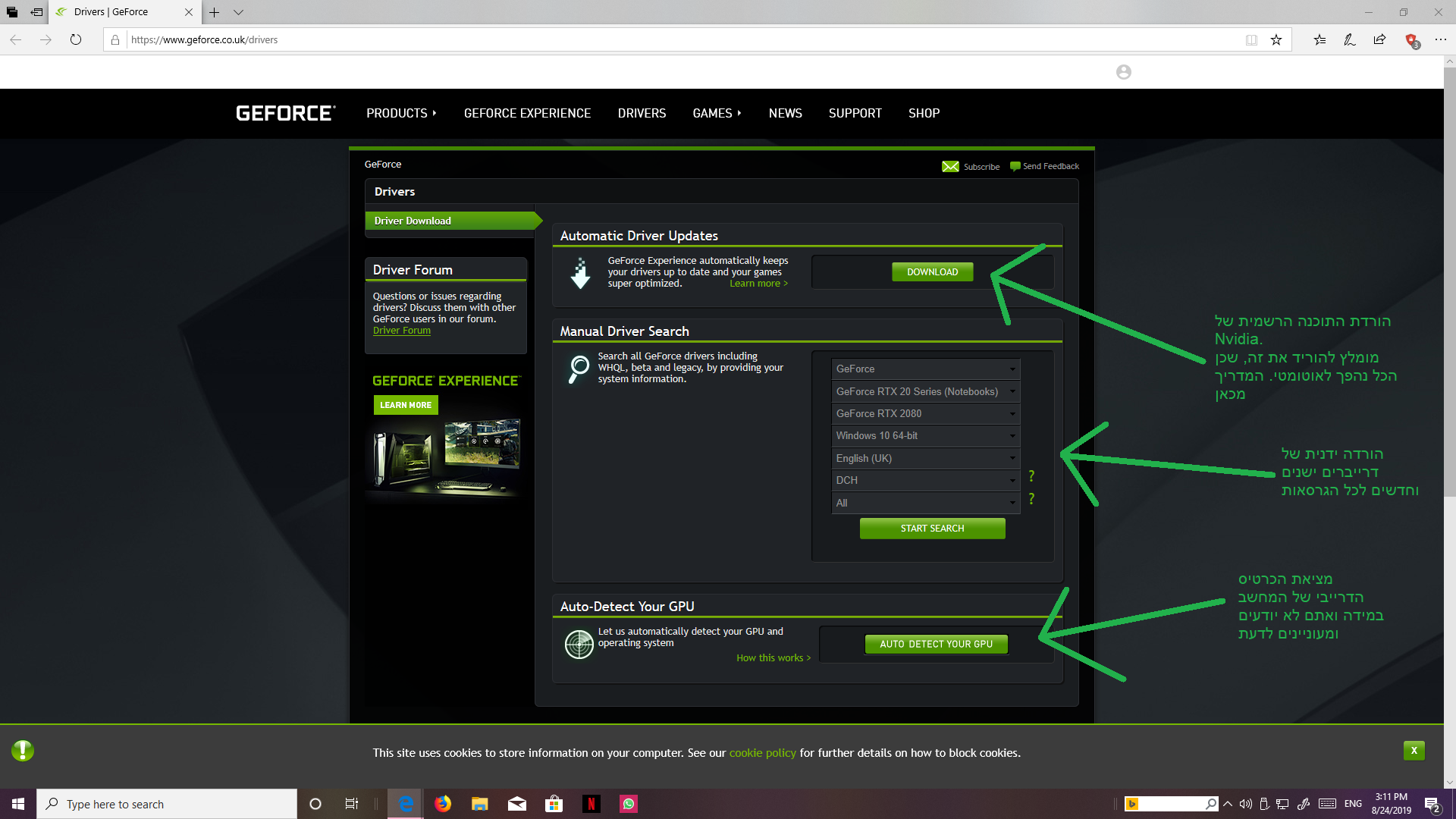Open Firefox from the taskbar
Viewport: 1456px width, 819px height.
click(443, 804)
